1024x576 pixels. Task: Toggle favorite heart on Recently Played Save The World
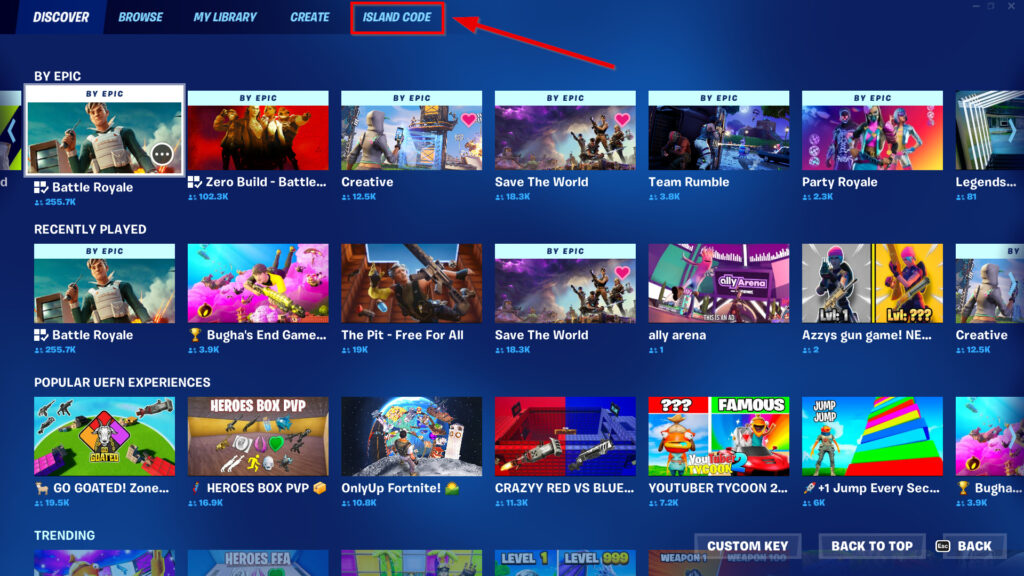pos(621,272)
